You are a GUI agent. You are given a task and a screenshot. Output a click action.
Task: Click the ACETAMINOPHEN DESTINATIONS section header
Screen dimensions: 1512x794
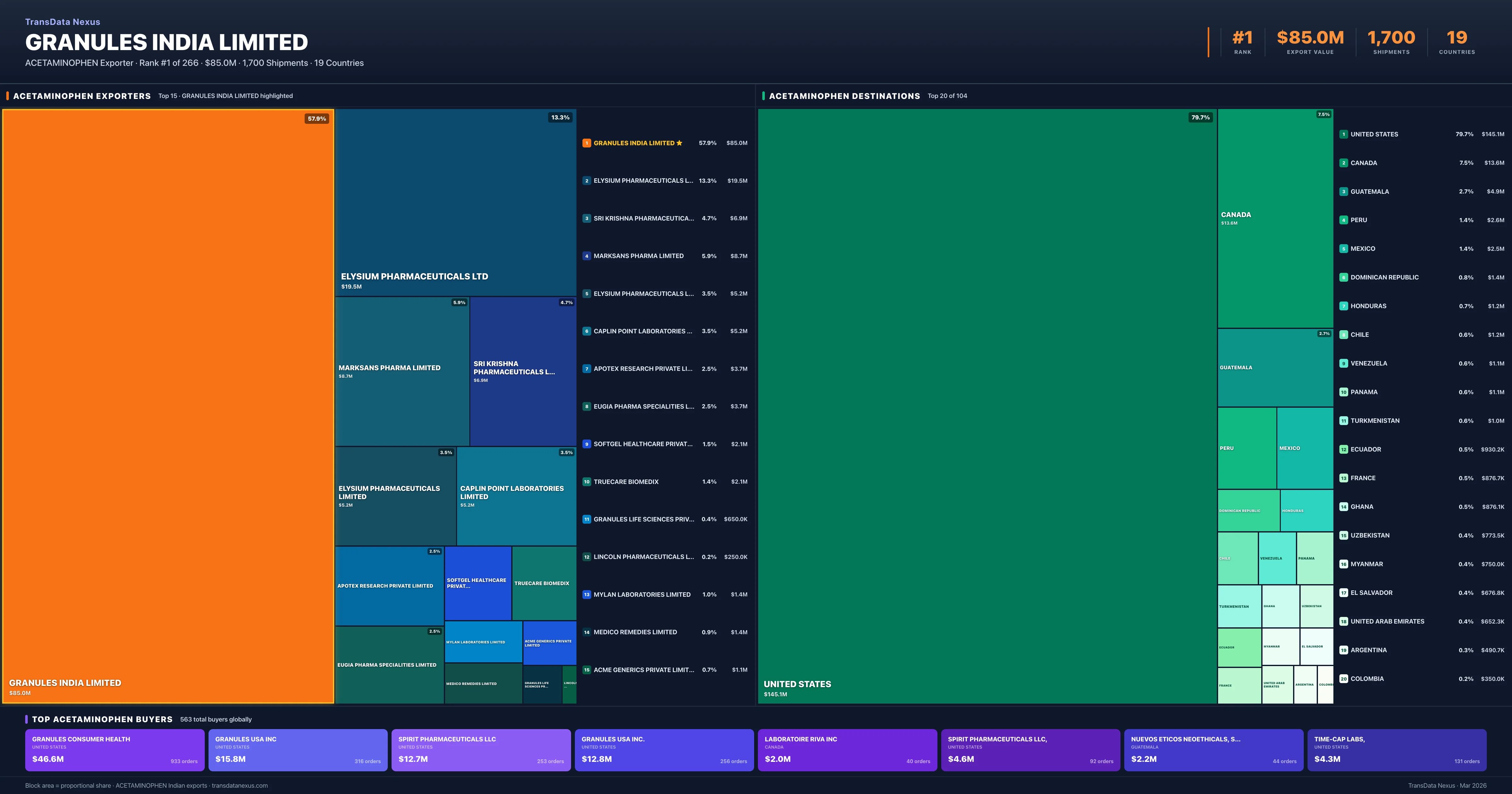click(x=844, y=96)
